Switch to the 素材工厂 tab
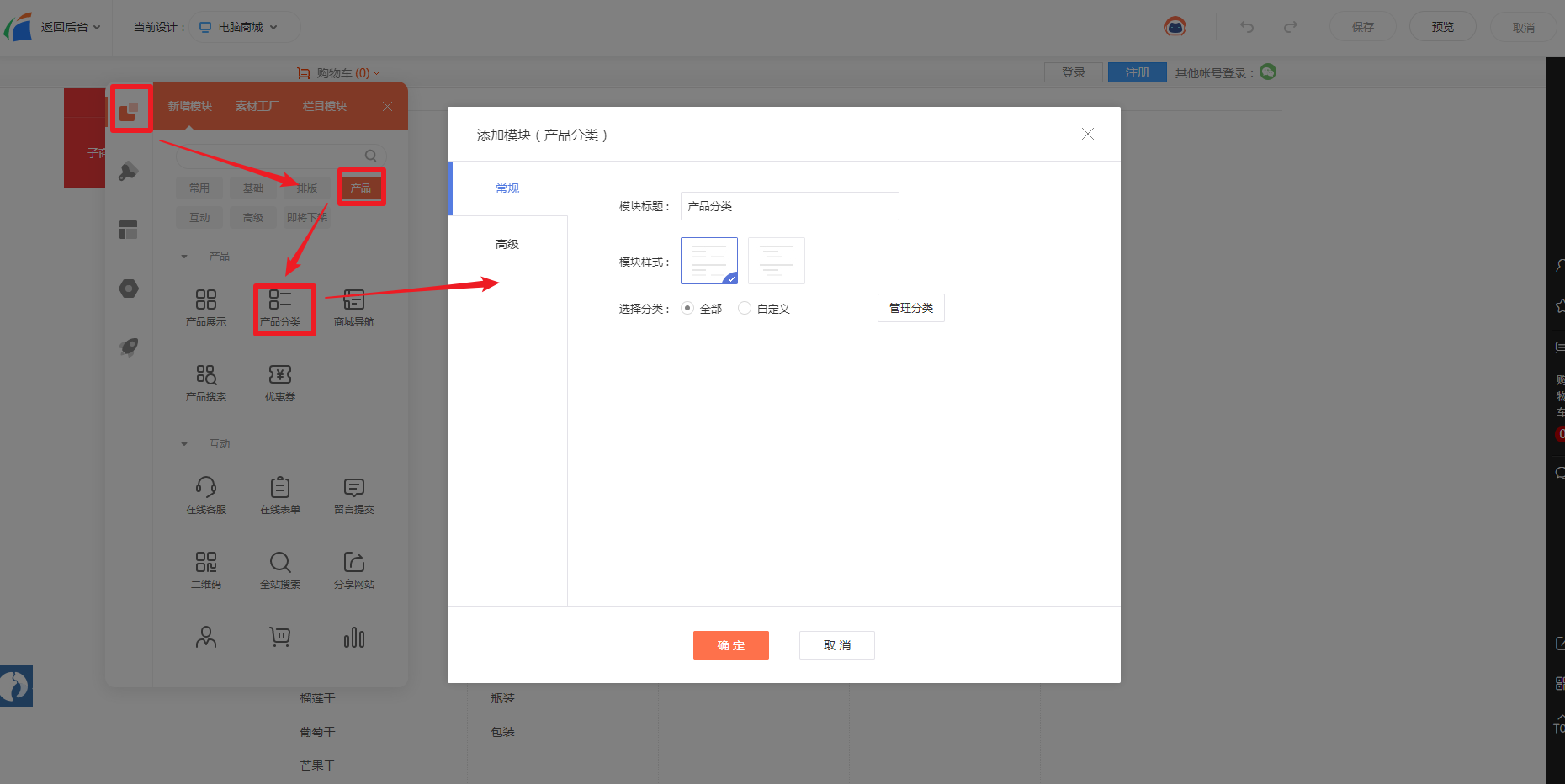 [x=257, y=106]
